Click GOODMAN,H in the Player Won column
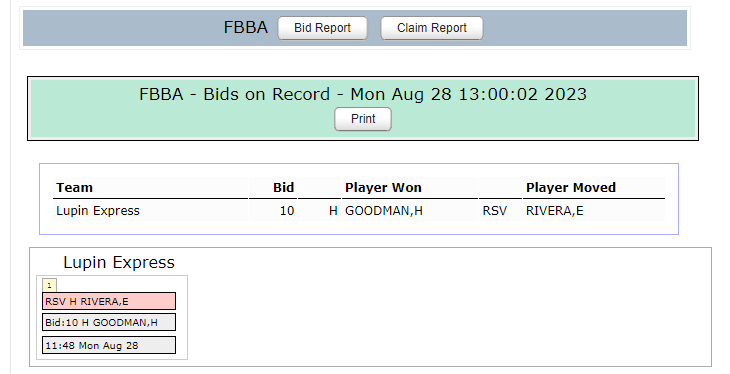This screenshot has width=730, height=374. point(384,211)
